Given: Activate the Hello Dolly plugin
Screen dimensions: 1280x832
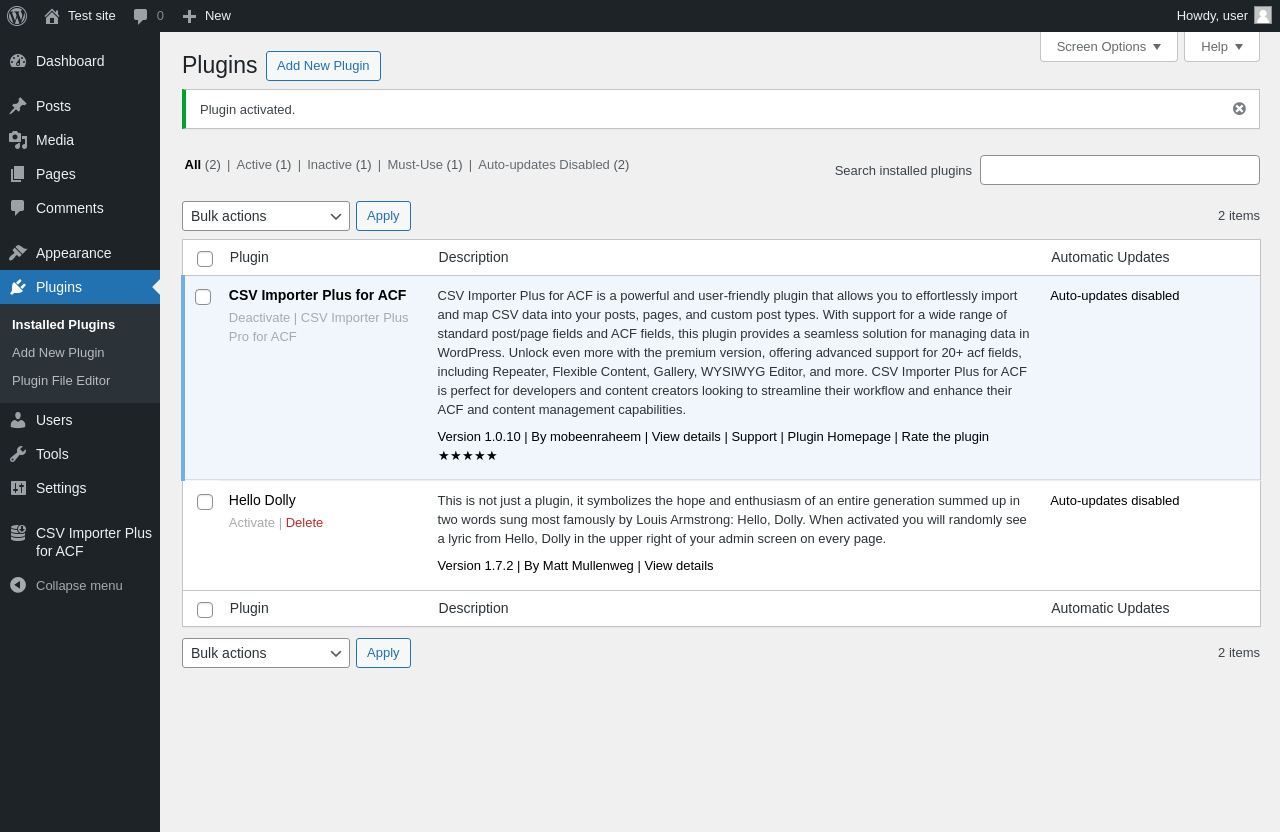Looking at the screenshot, I should tap(252, 523).
